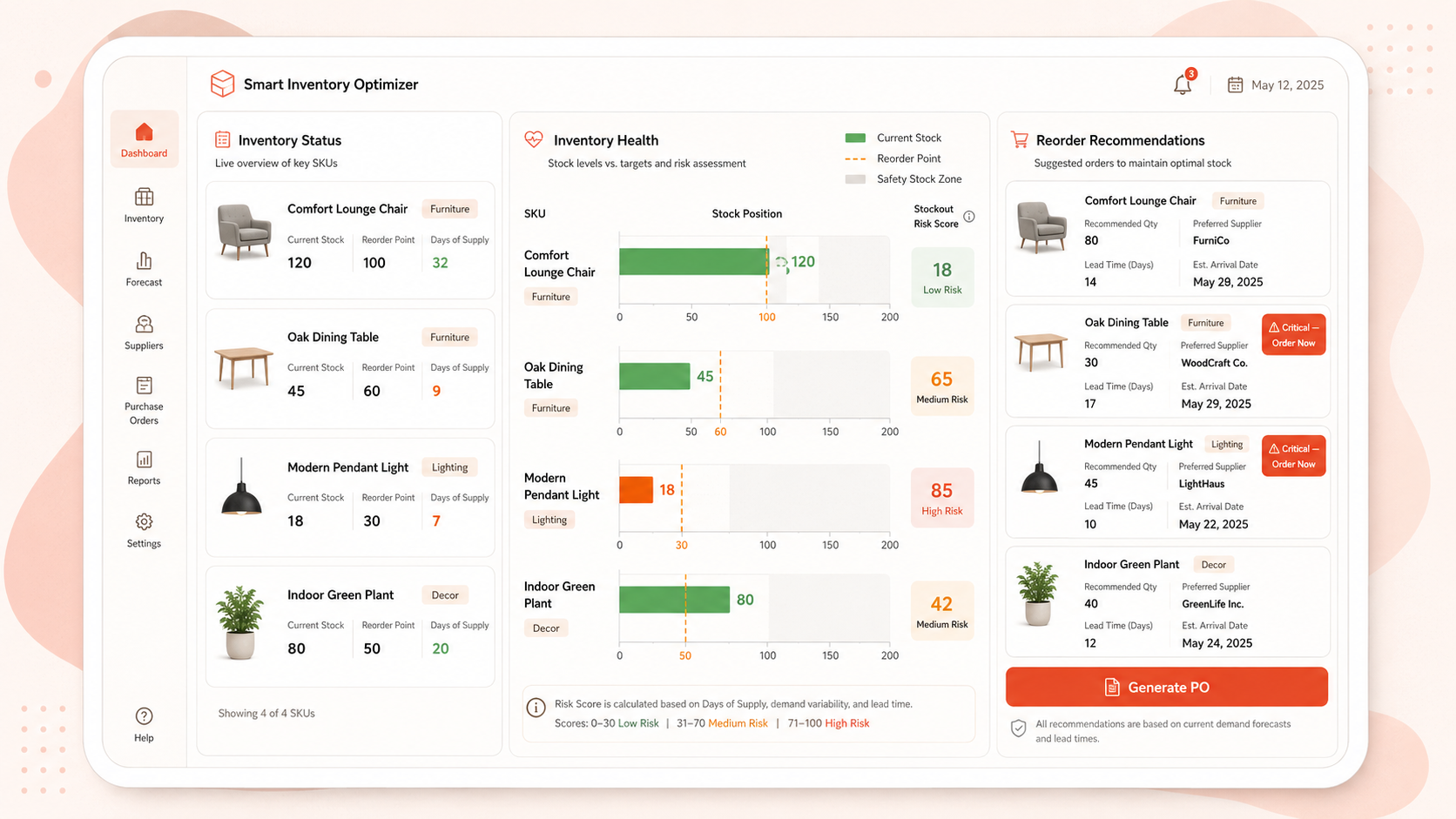Select Indoor Green Plant image in Inventory Status
Screen dimensions: 1456x819
tap(240, 623)
